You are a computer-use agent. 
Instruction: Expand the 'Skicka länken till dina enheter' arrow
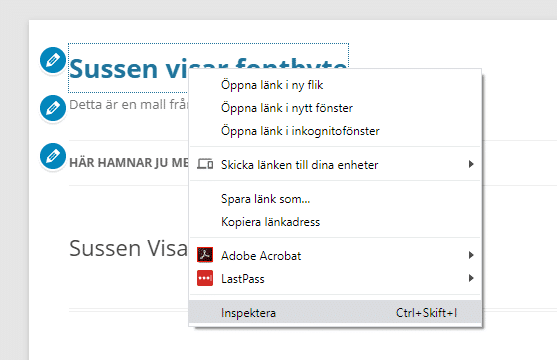click(471, 164)
